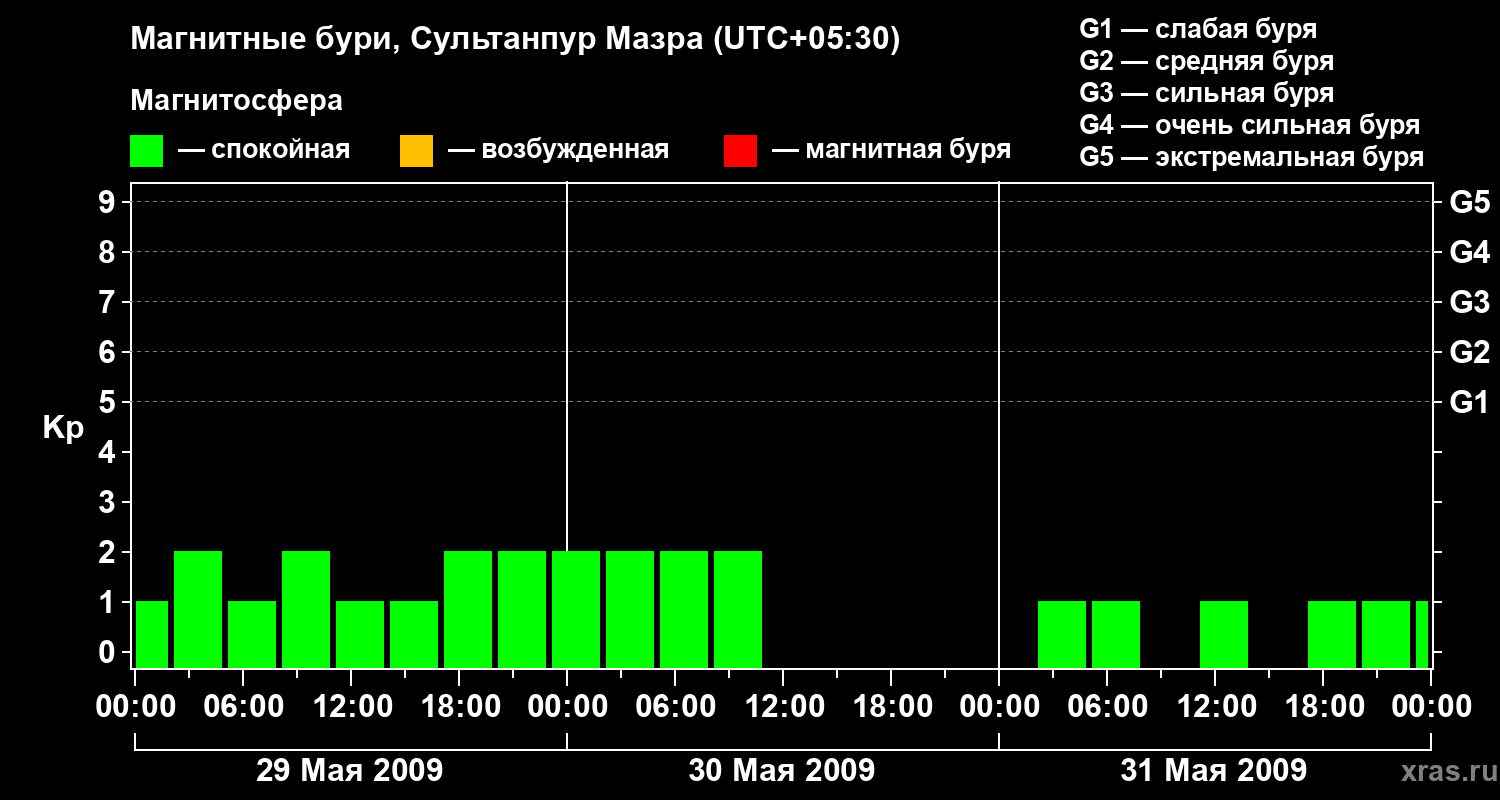1500x800 pixels.
Task: Click the right-axis 'G2' label
Action: (x=1469, y=352)
